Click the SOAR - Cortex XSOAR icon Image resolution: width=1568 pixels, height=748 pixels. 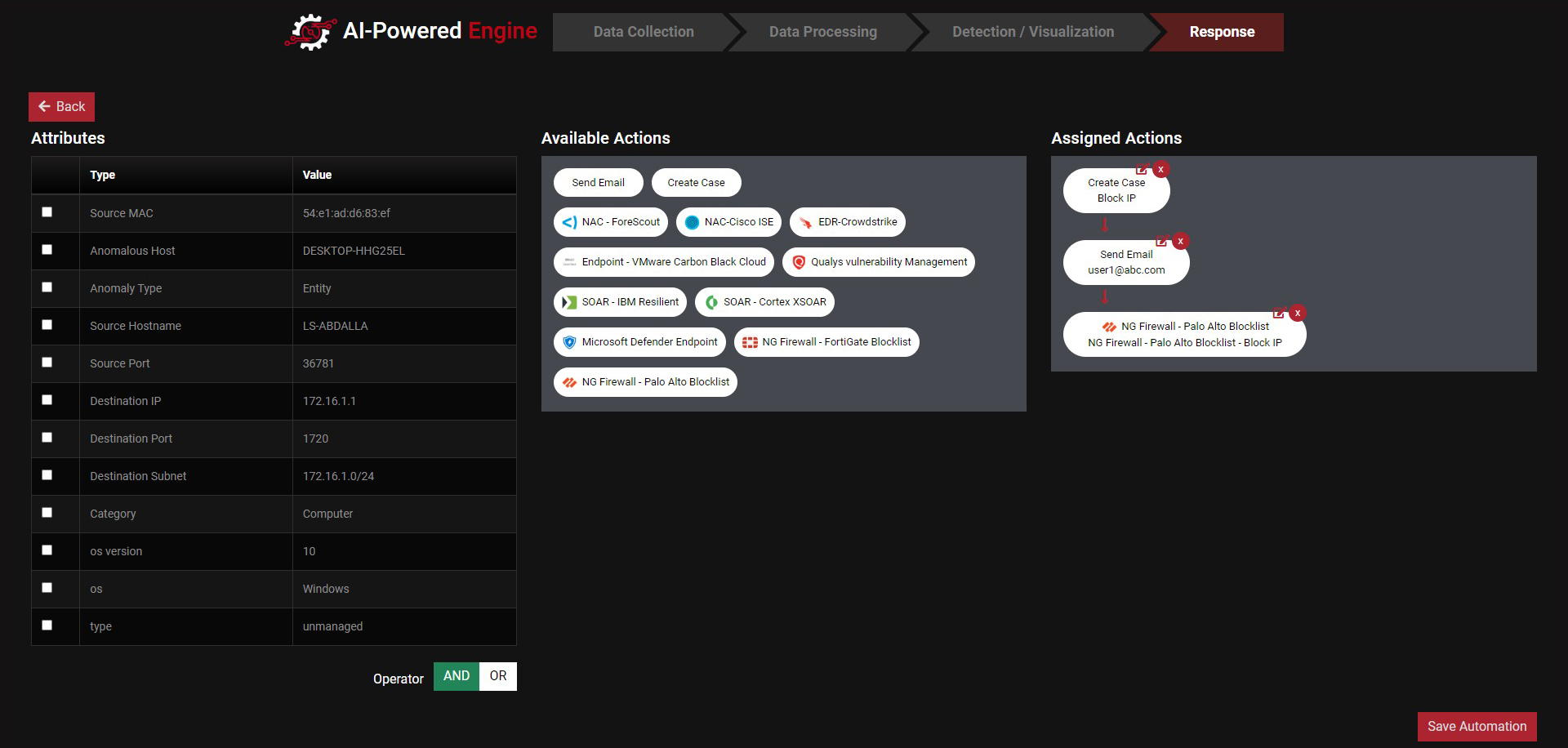711,302
